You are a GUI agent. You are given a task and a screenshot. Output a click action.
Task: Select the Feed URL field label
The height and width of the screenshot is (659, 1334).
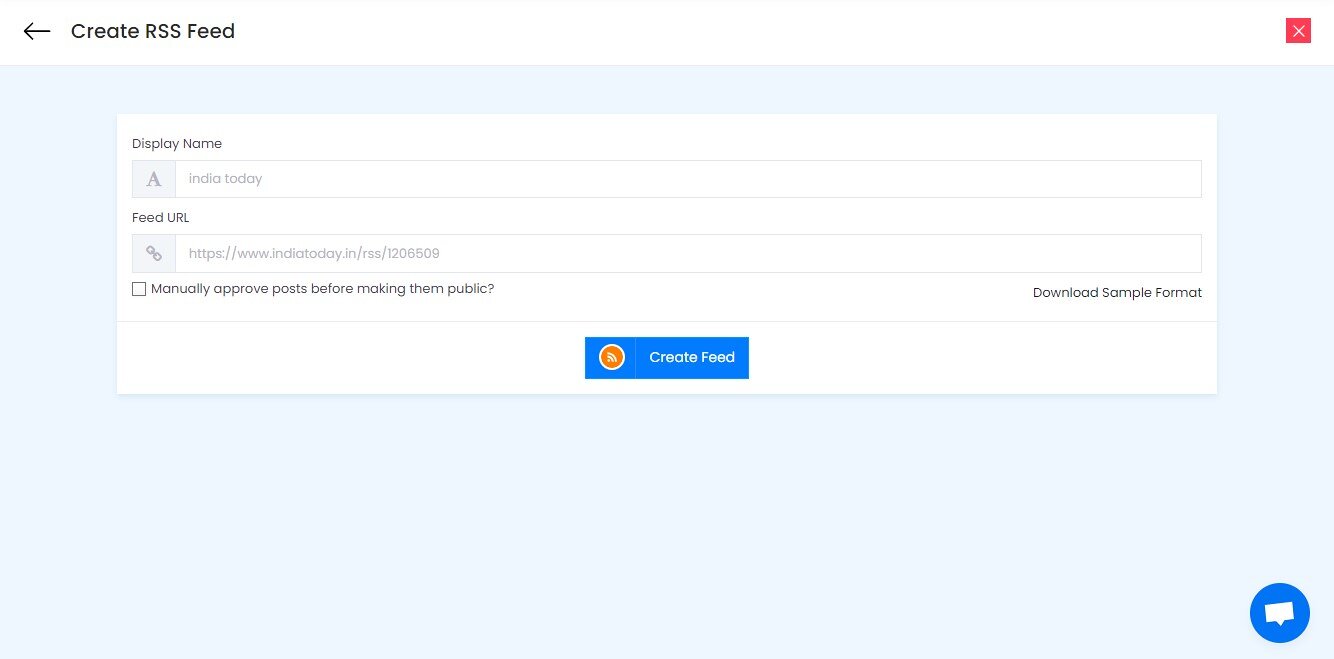[x=160, y=217]
